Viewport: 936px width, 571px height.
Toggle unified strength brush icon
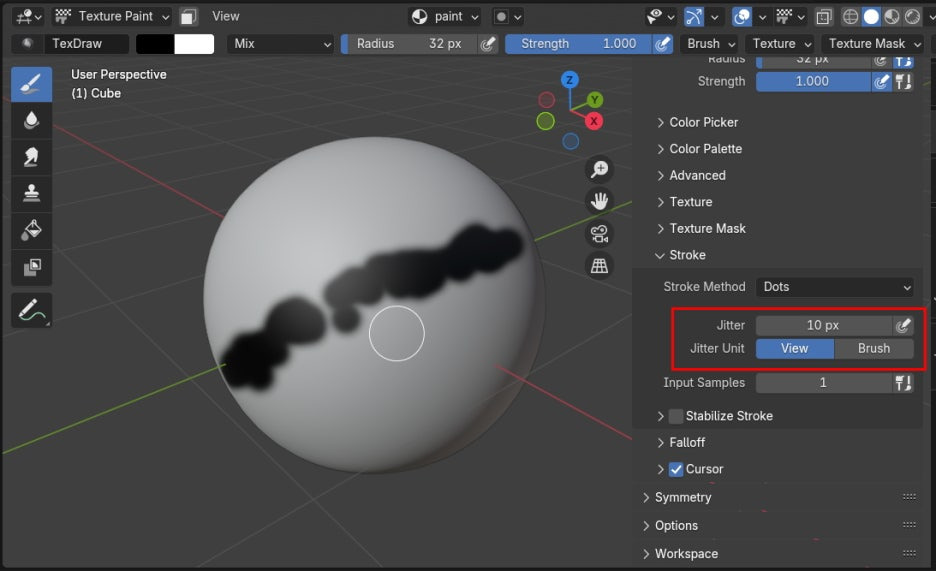click(903, 81)
